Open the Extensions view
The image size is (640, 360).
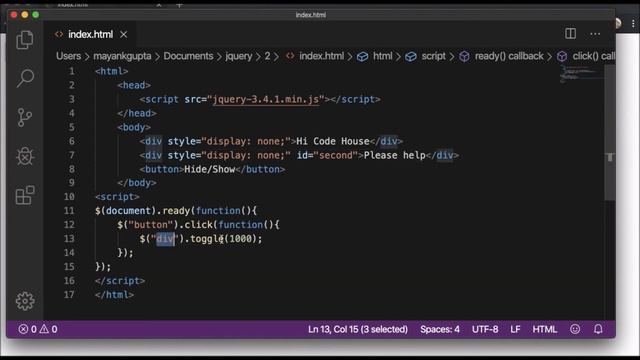(x=25, y=195)
